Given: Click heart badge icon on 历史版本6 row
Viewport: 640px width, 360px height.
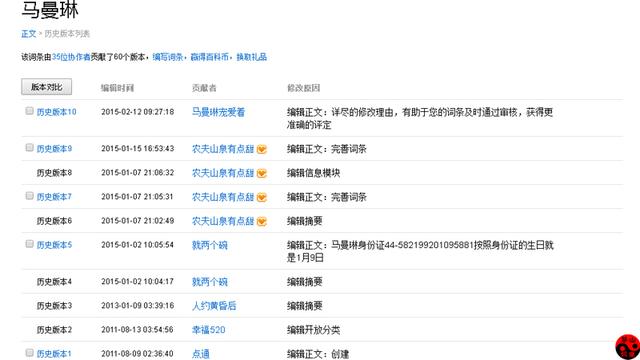Looking at the screenshot, I should point(262,222).
